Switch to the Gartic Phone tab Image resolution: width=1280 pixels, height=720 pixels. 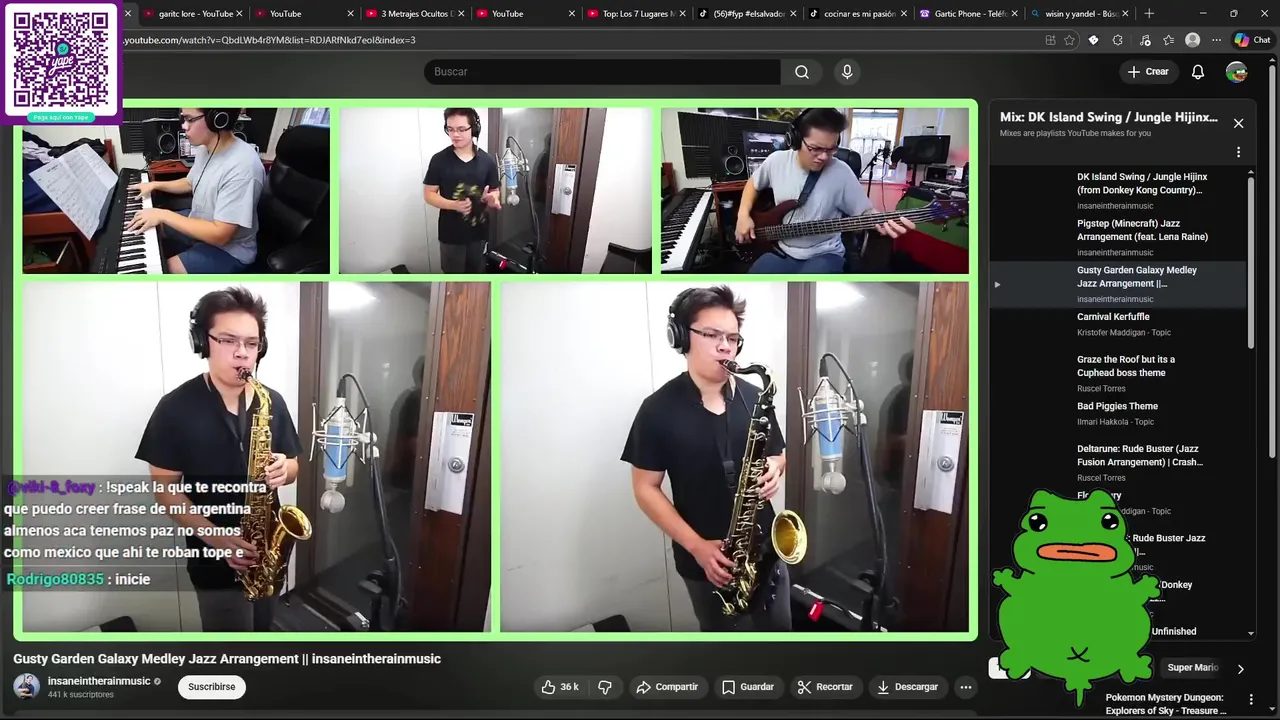(967, 14)
